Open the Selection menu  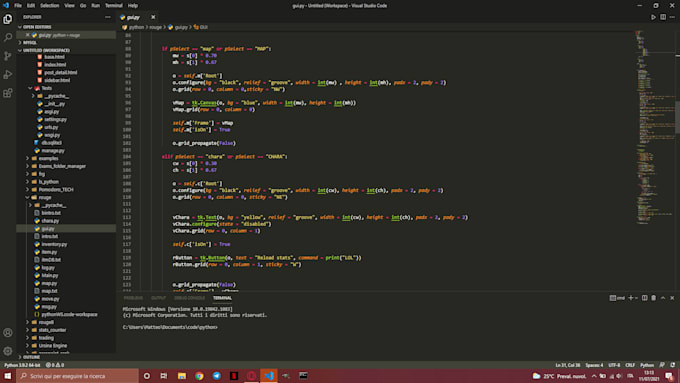pos(49,6)
